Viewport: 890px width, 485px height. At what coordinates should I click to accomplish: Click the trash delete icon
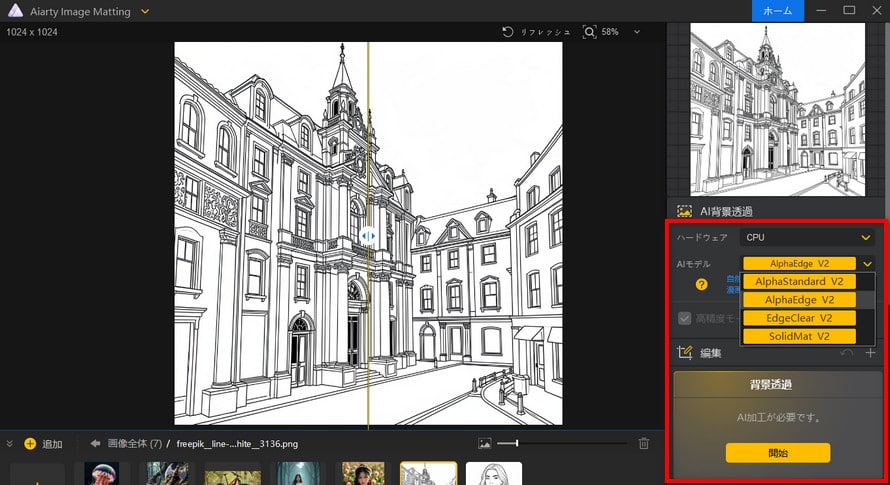[x=644, y=443]
